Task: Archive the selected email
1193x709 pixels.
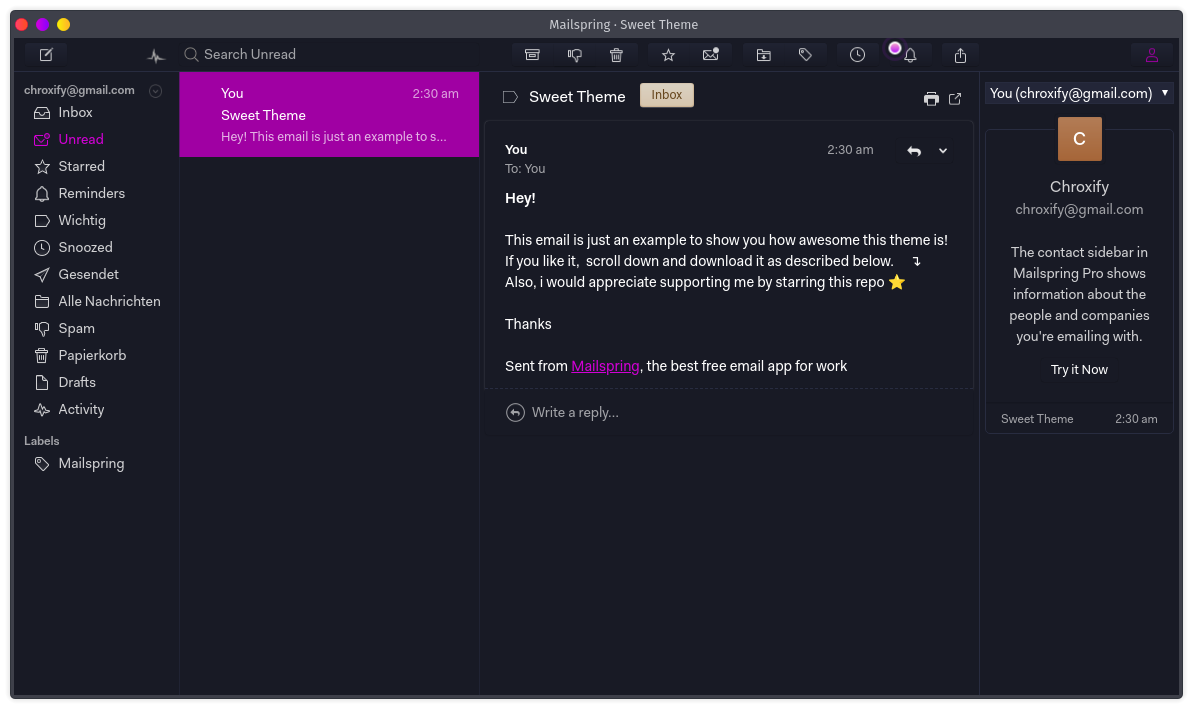Action: click(532, 55)
